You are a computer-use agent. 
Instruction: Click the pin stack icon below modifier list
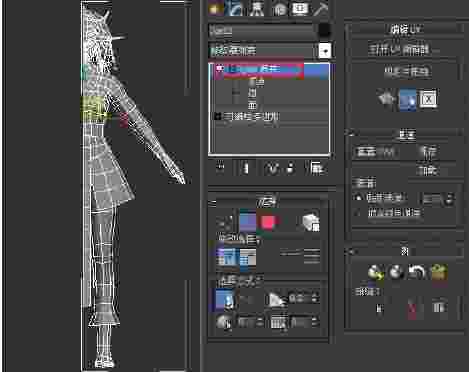point(220,168)
